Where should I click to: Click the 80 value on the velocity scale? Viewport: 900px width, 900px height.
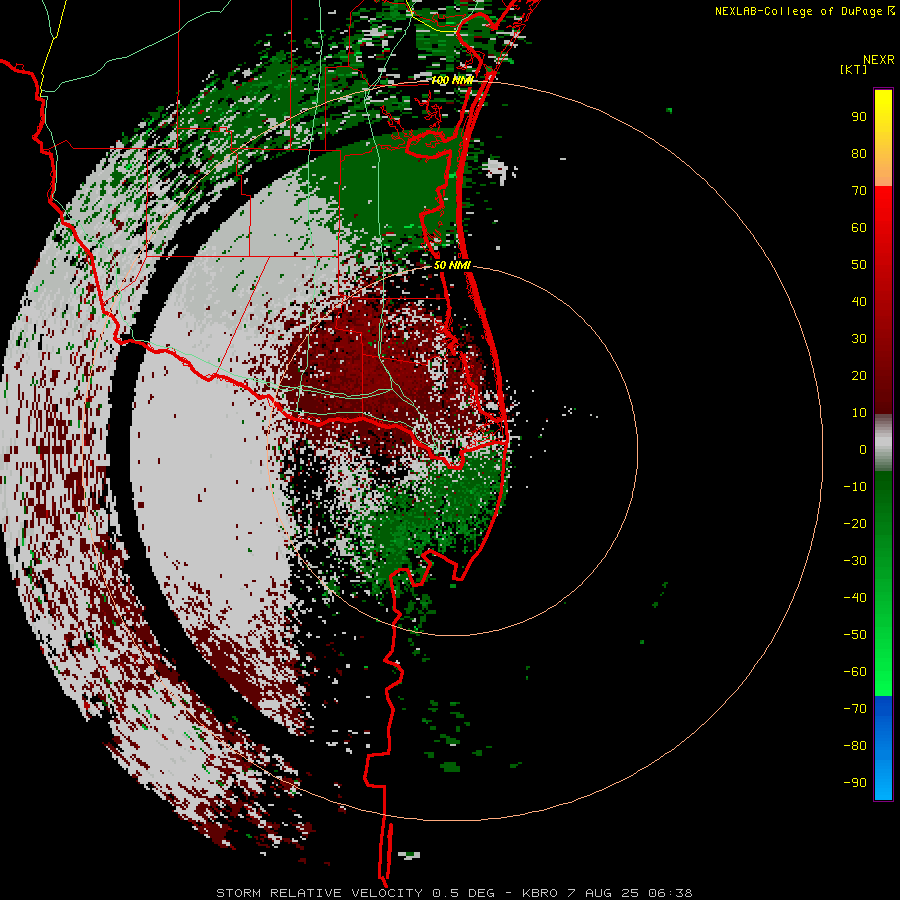click(859, 153)
